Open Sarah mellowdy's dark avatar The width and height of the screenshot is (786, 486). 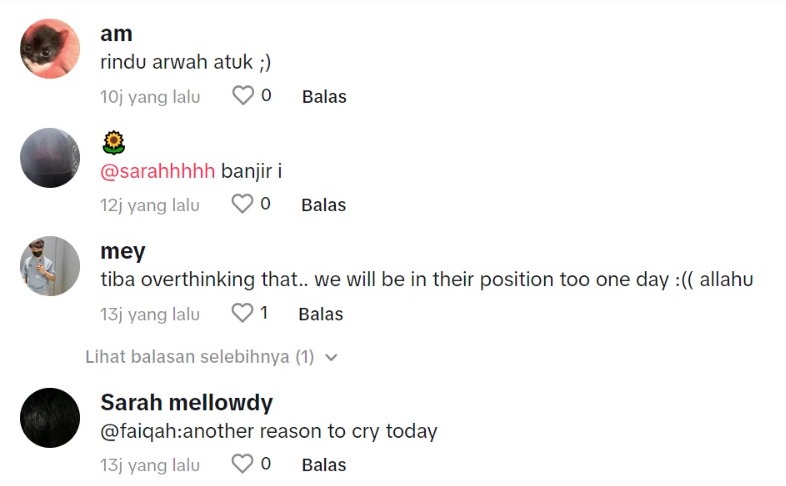point(50,417)
